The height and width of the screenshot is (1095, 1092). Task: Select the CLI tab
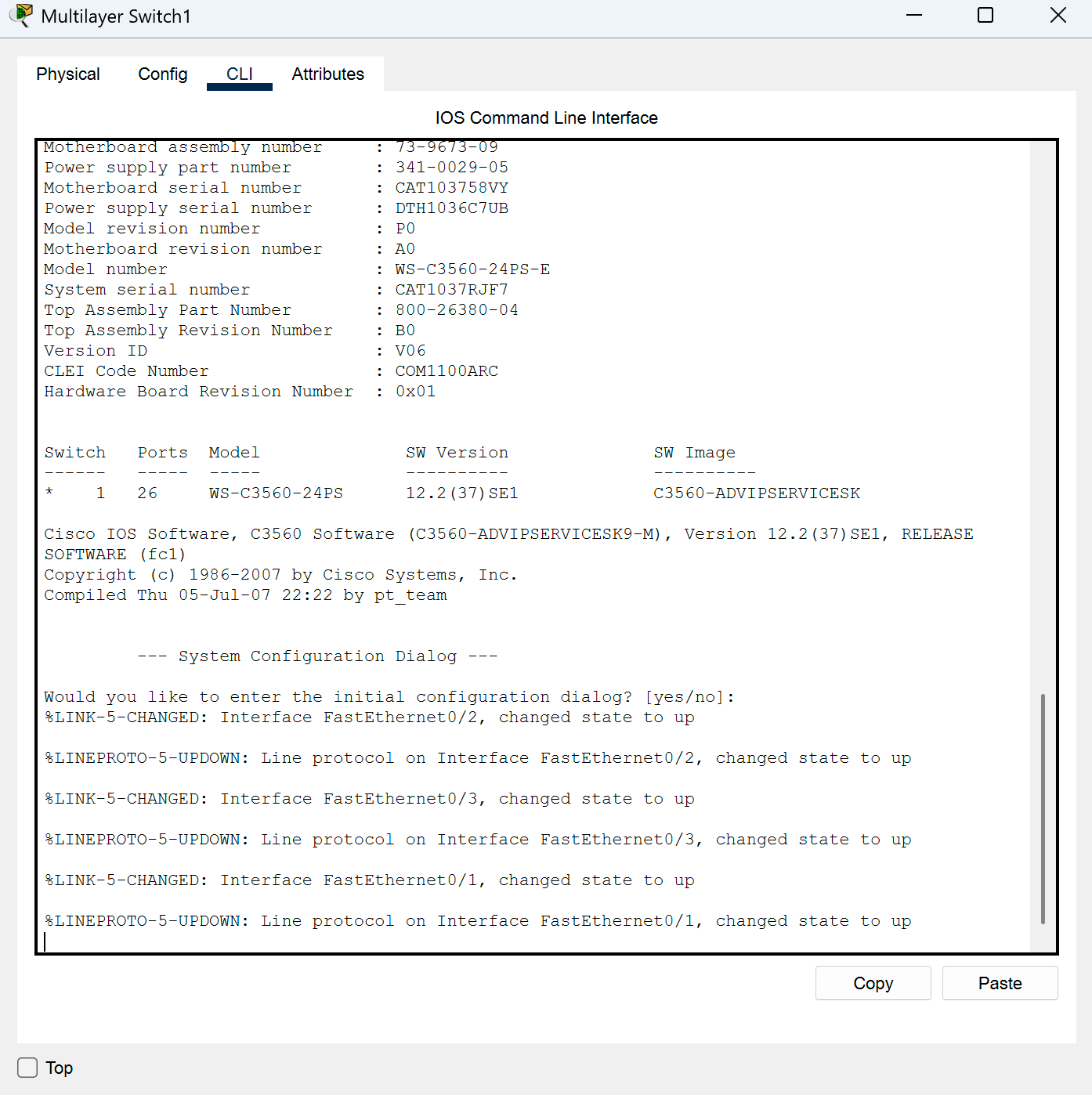click(x=240, y=74)
